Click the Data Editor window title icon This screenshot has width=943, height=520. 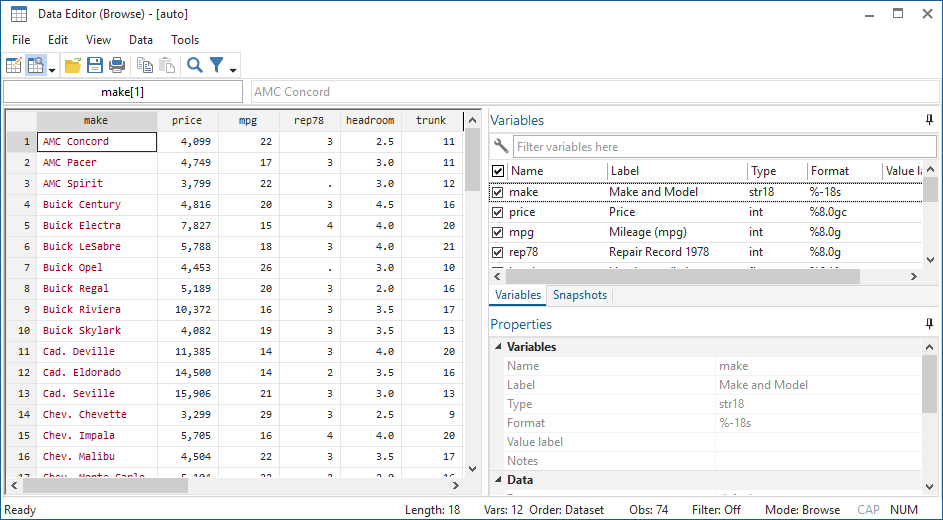(19, 14)
